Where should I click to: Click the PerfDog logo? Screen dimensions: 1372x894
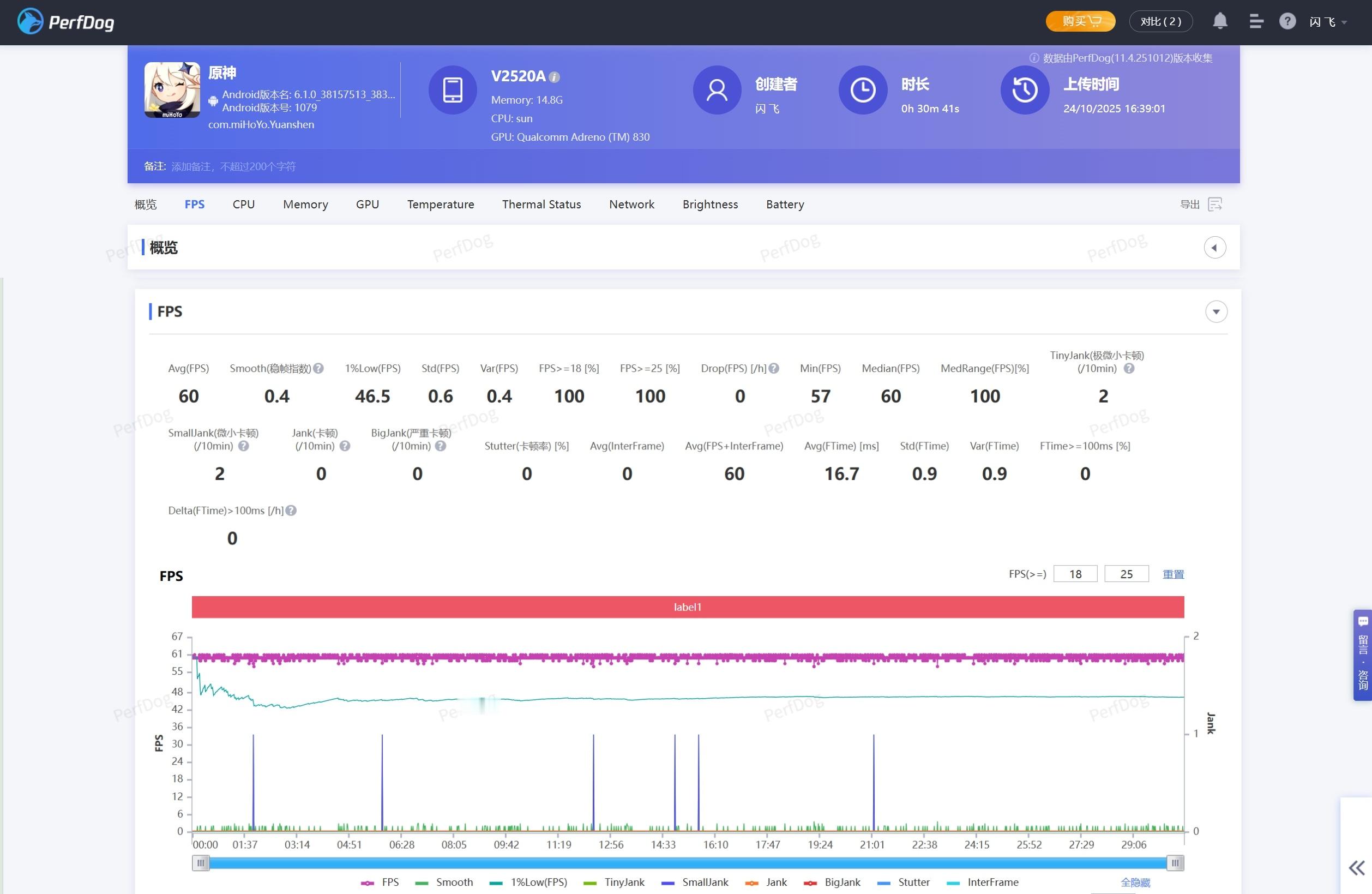(x=66, y=22)
